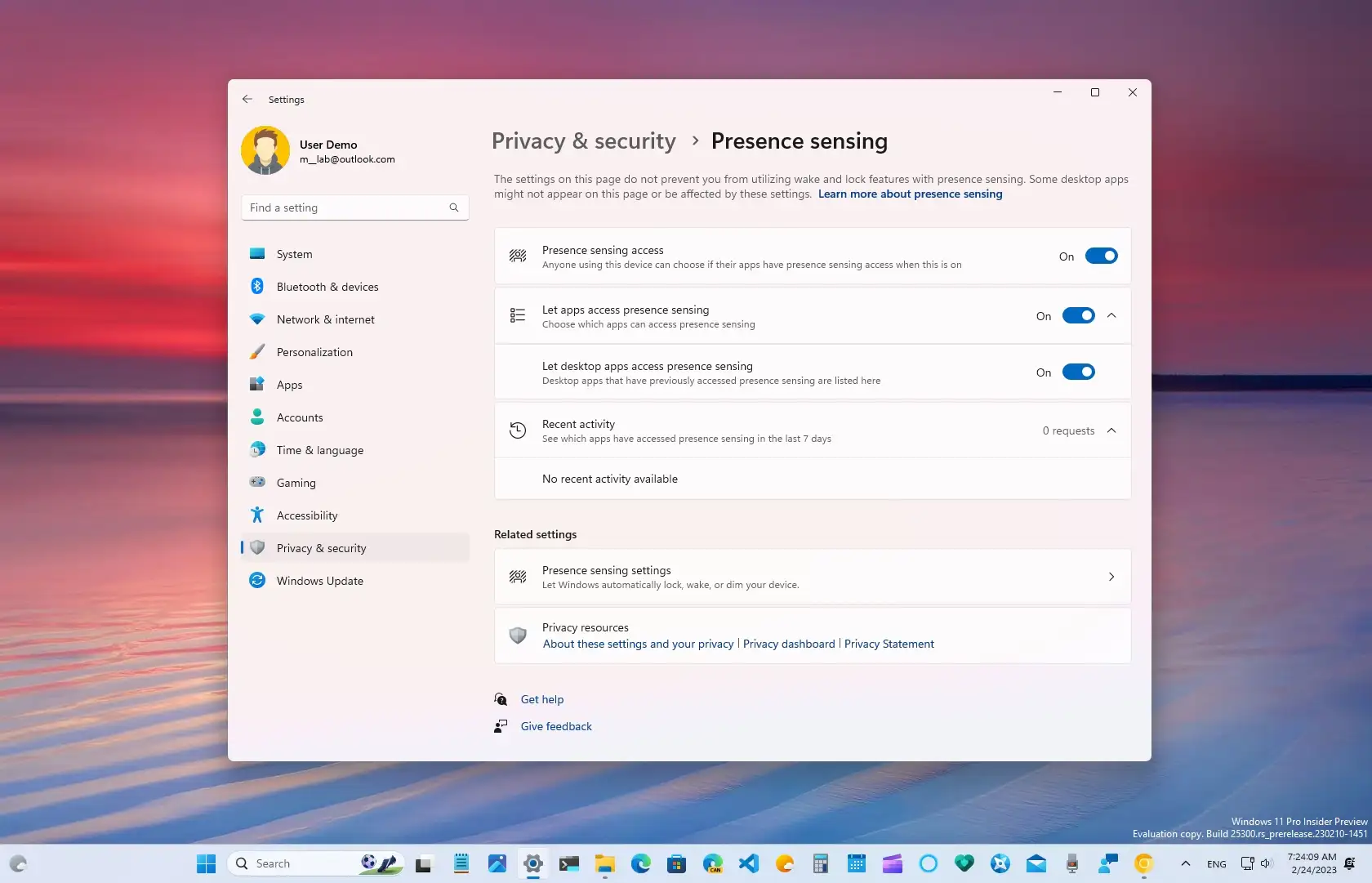Go back using the Settings back arrow

[247, 99]
